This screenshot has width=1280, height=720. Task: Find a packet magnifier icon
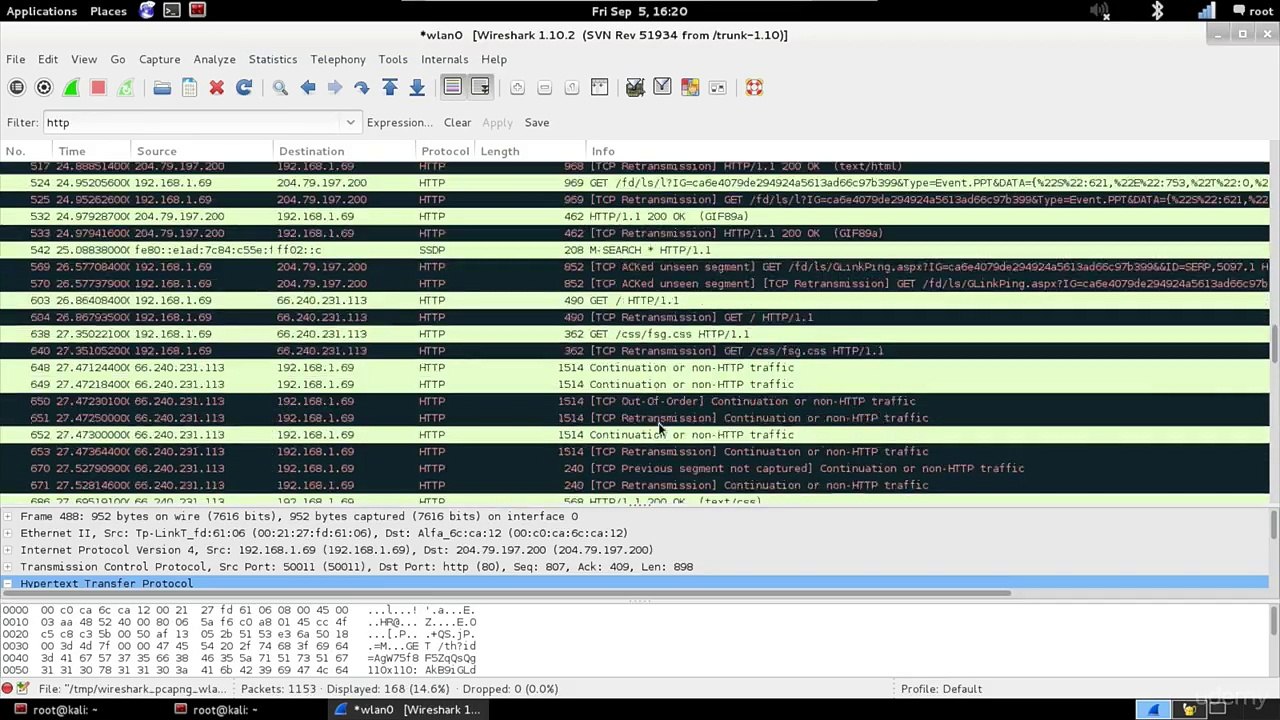pyautogui.click(x=280, y=88)
